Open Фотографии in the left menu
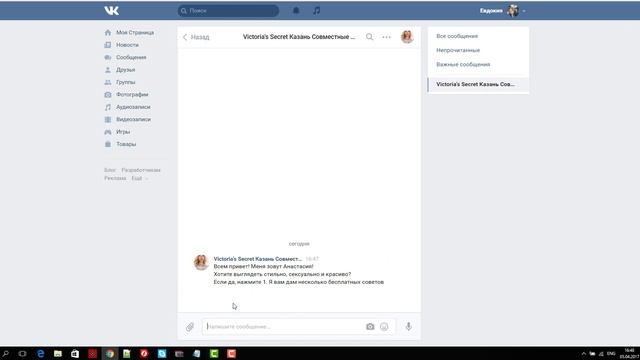This screenshot has width=640, height=360. (132, 94)
